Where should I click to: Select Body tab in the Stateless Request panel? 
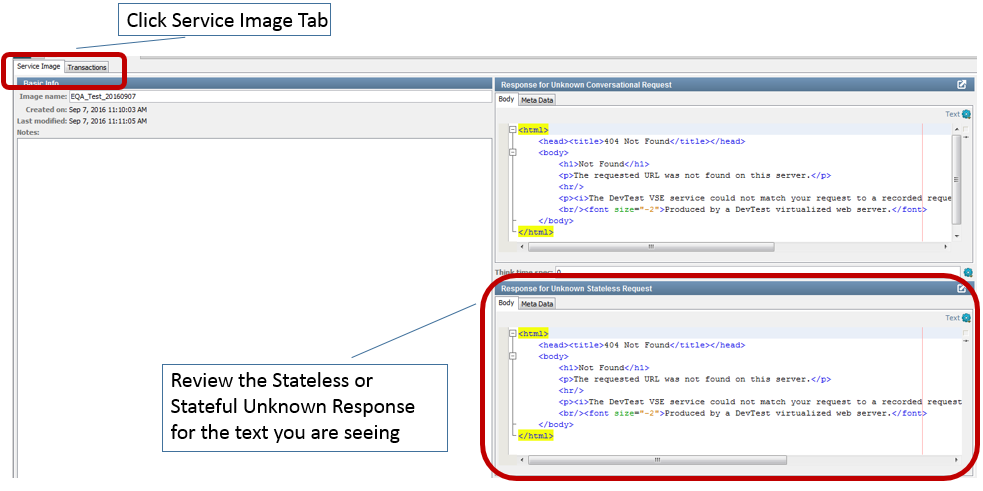tap(507, 303)
